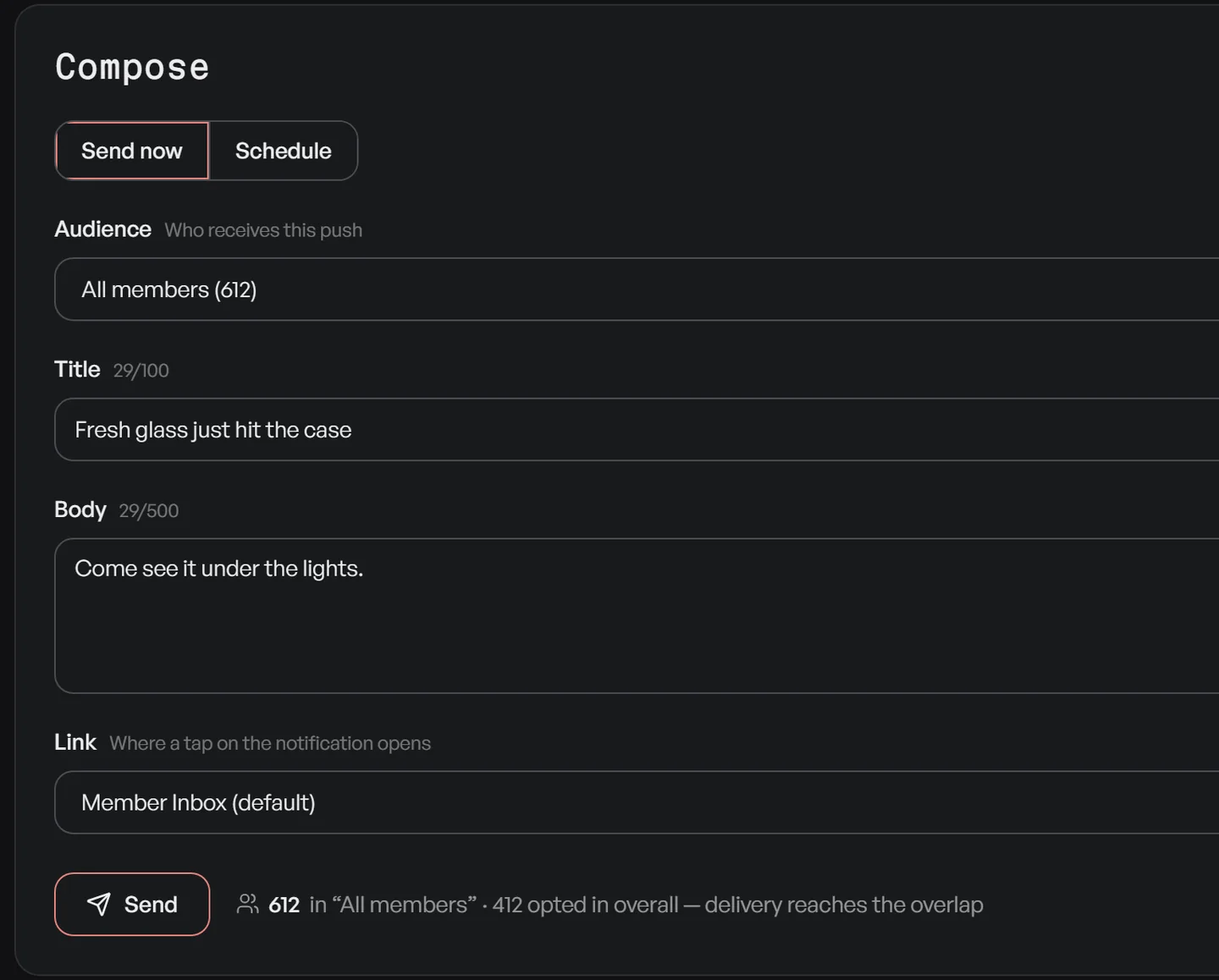Click the Audience field label
1219x980 pixels.
pos(103,229)
